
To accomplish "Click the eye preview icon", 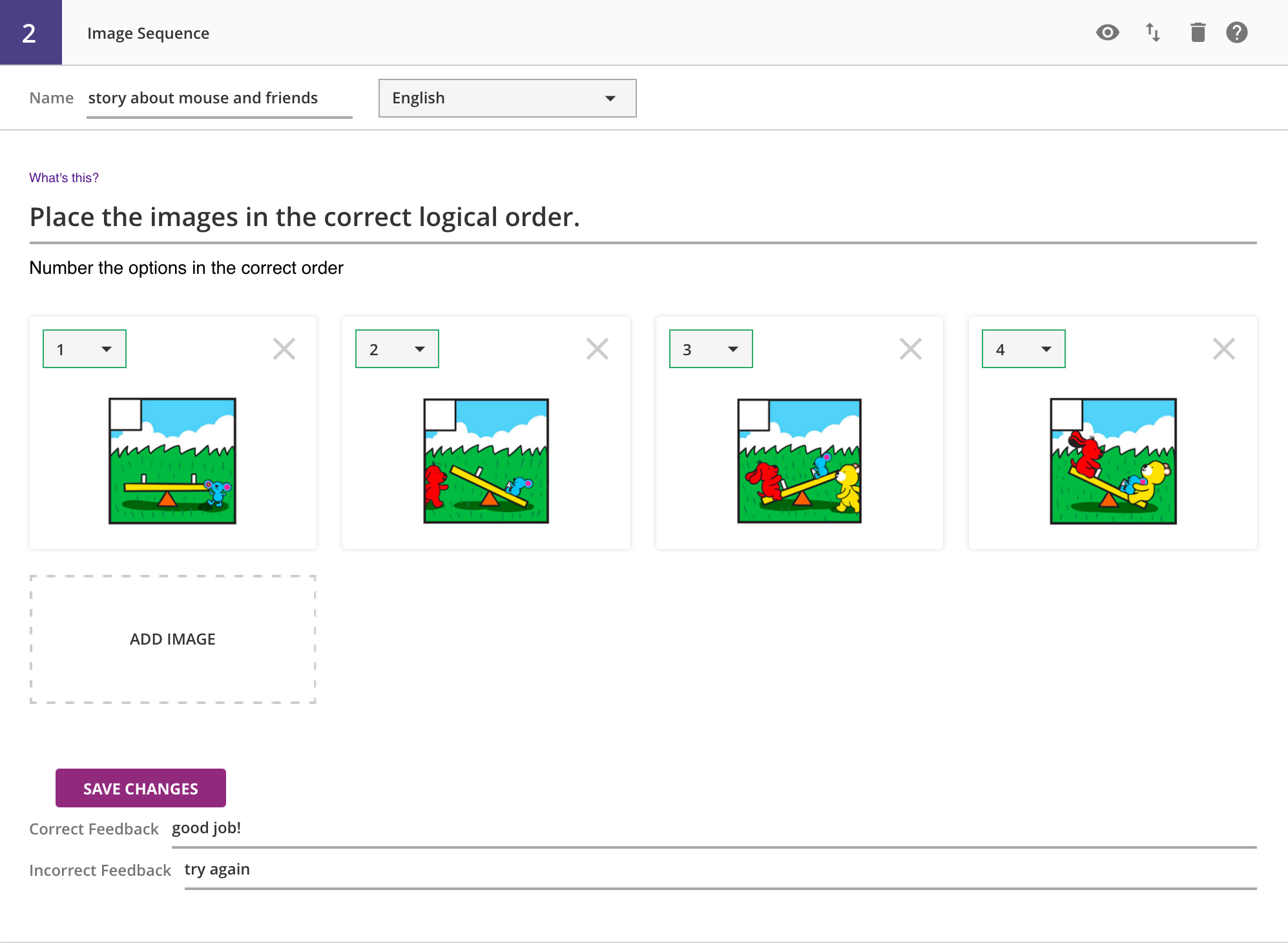I will (1107, 32).
